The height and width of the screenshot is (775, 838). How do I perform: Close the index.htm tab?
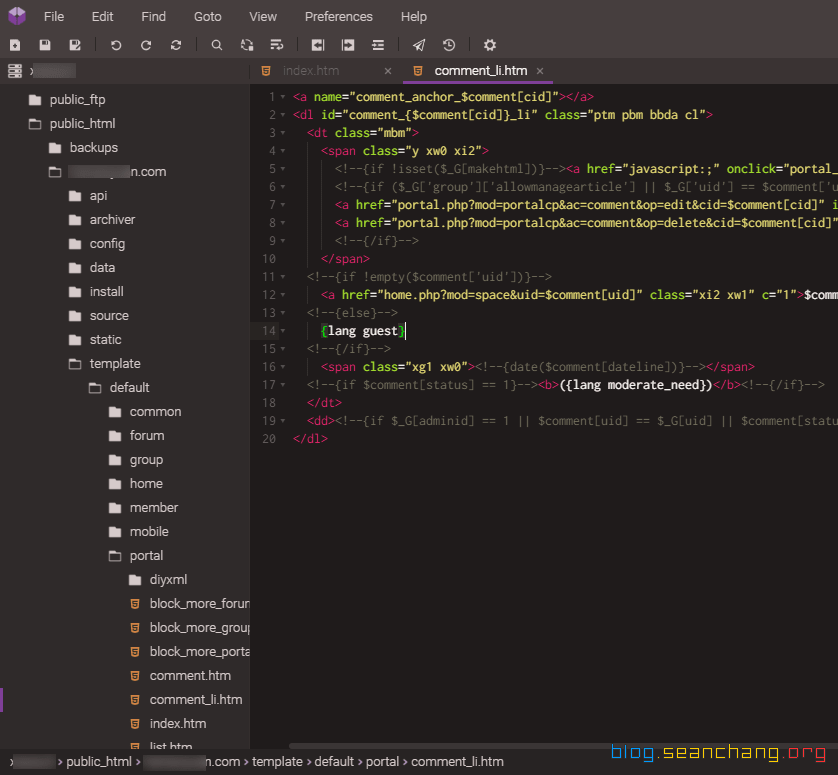(388, 71)
